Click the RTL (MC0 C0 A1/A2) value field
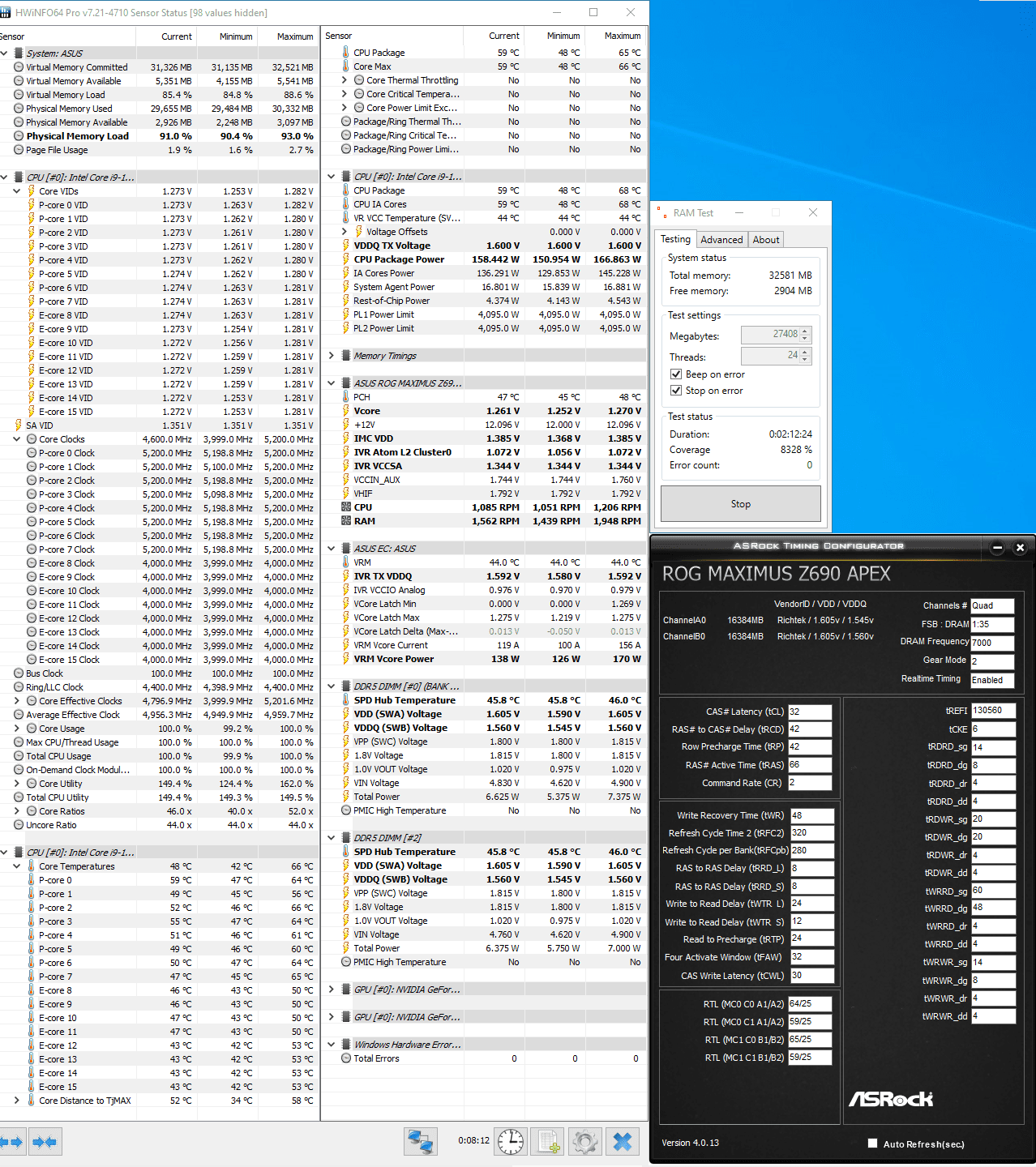Screen dimensions: 1036x1167 click(x=810, y=1003)
